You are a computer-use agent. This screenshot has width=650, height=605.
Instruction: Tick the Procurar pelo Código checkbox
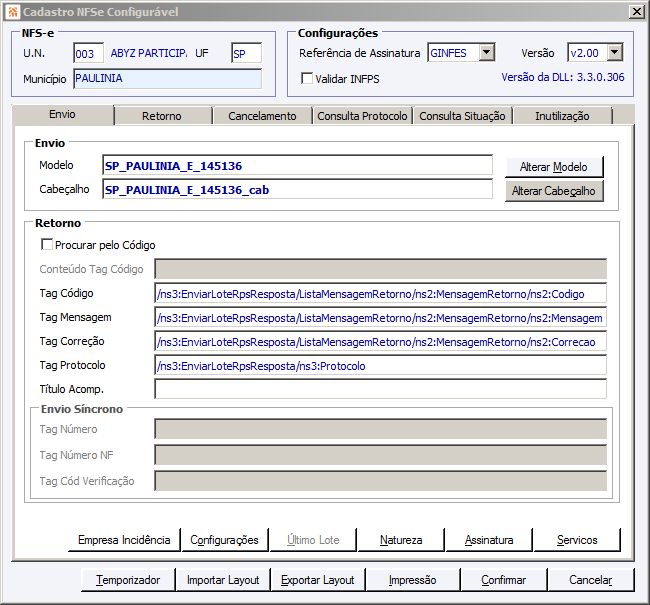(x=47, y=244)
